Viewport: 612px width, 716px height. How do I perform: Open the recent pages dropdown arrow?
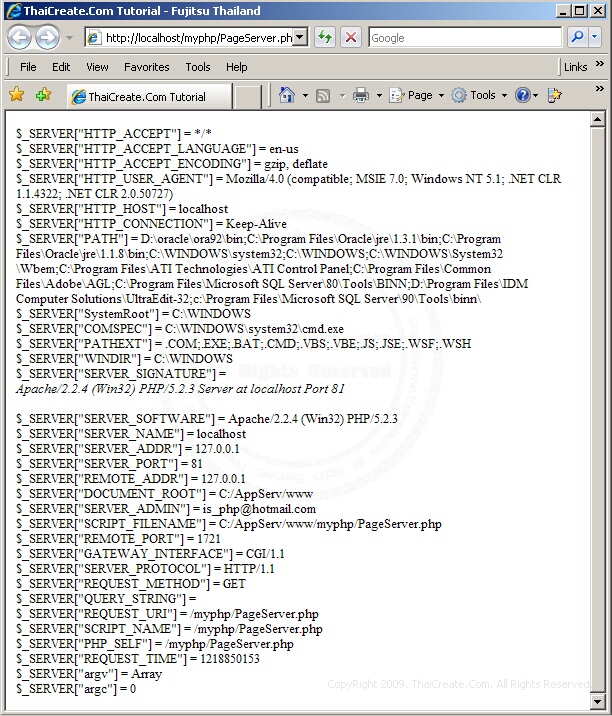69,38
